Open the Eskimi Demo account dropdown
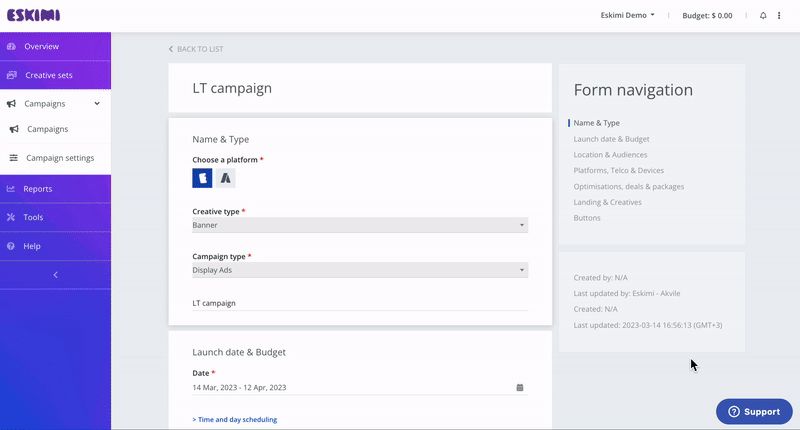 click(627, 15)
